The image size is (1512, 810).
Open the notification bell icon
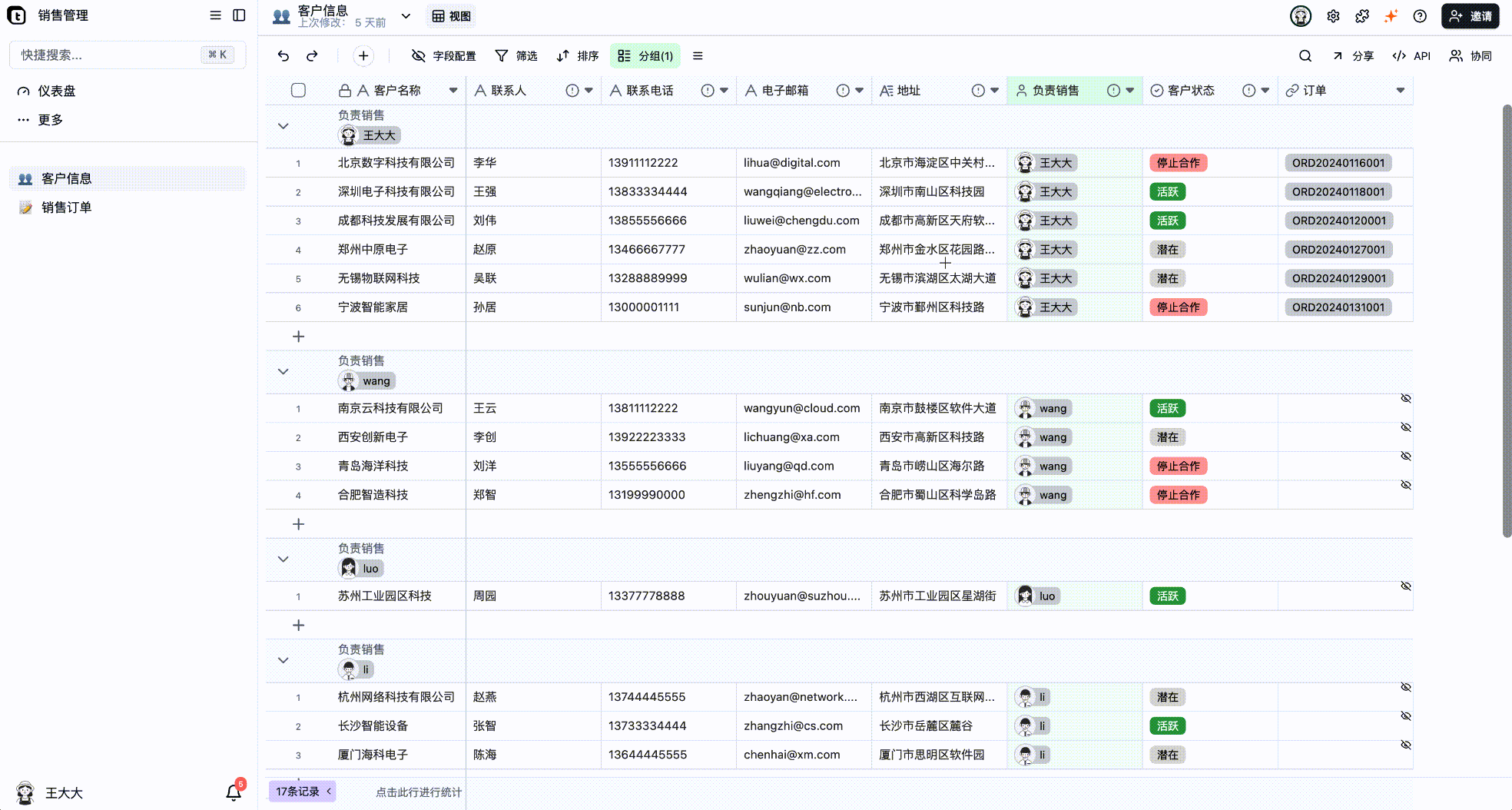(234, 792)
